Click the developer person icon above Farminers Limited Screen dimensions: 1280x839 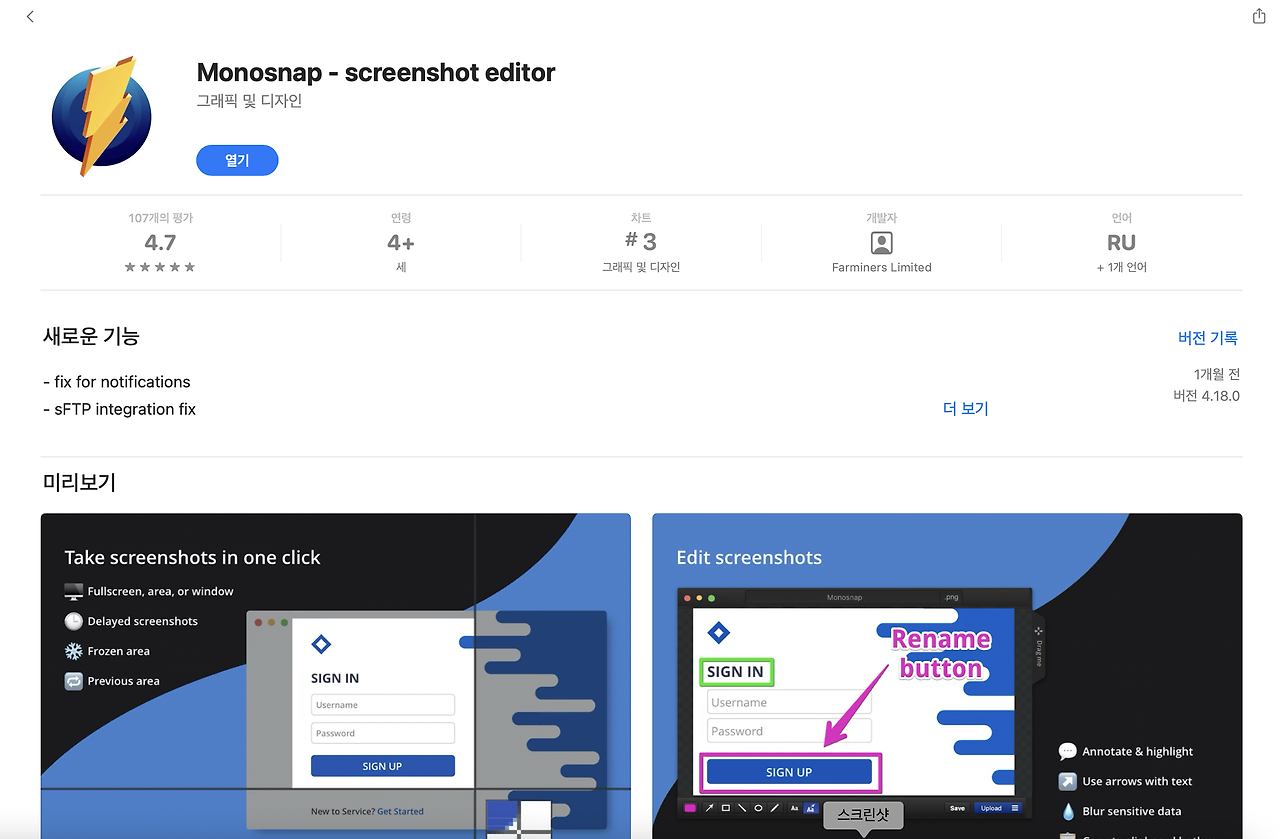coord(881,243)
